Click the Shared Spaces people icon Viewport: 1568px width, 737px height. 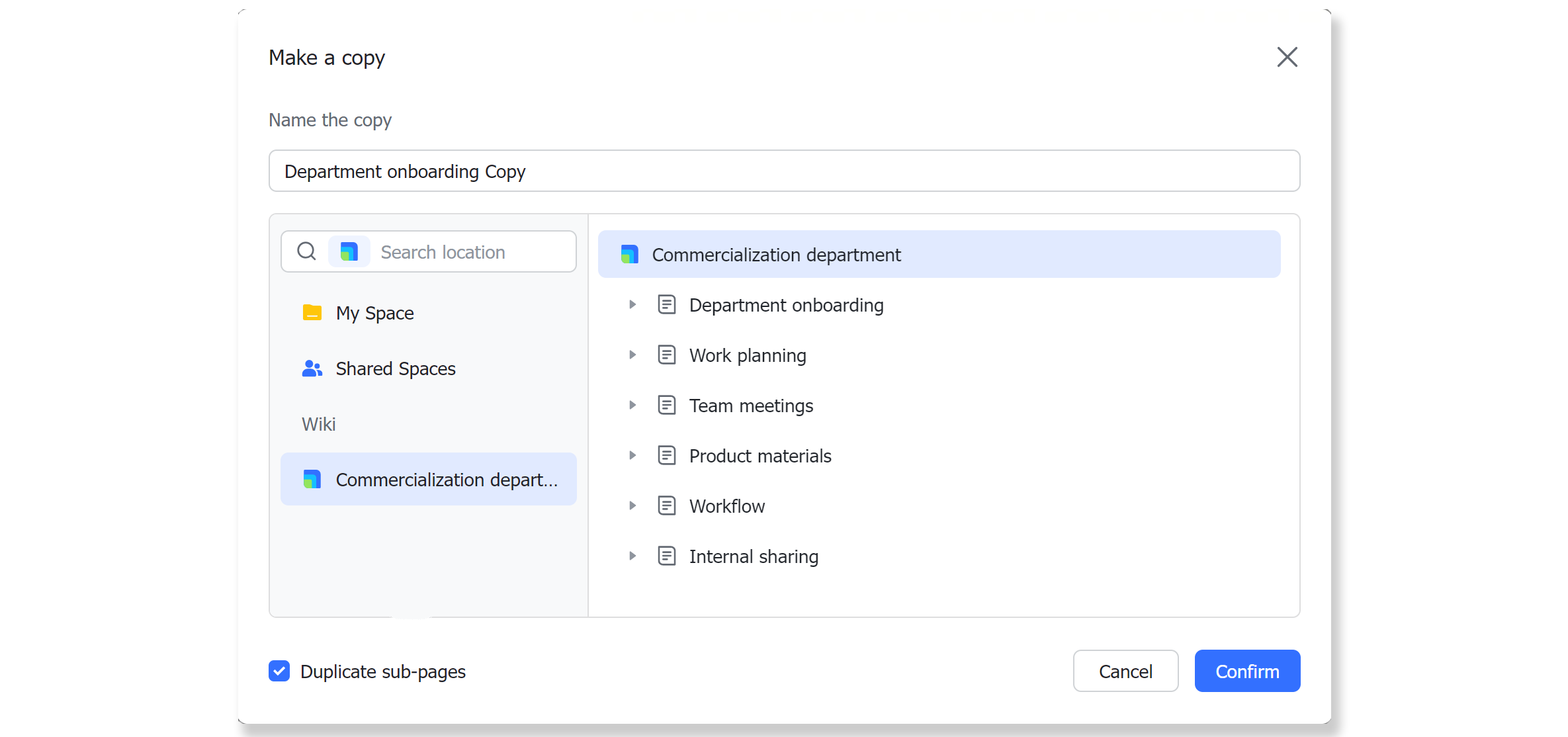tap(312, 368)
